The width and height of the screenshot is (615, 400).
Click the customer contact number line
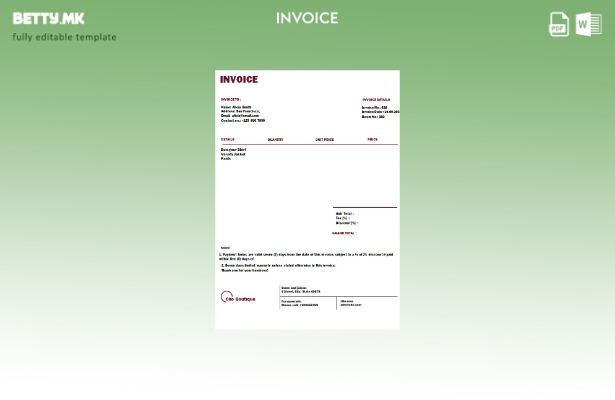click(243, 120)
